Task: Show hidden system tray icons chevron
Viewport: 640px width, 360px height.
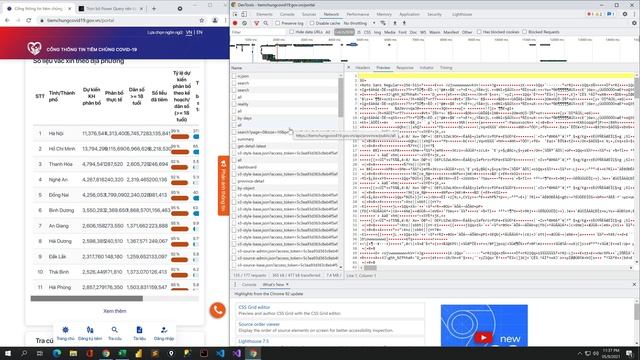Action: (x=580, y=353)
